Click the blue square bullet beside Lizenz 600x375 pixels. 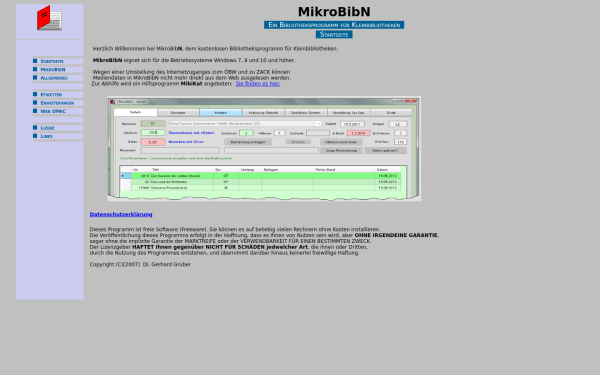(x=35, y=127)
